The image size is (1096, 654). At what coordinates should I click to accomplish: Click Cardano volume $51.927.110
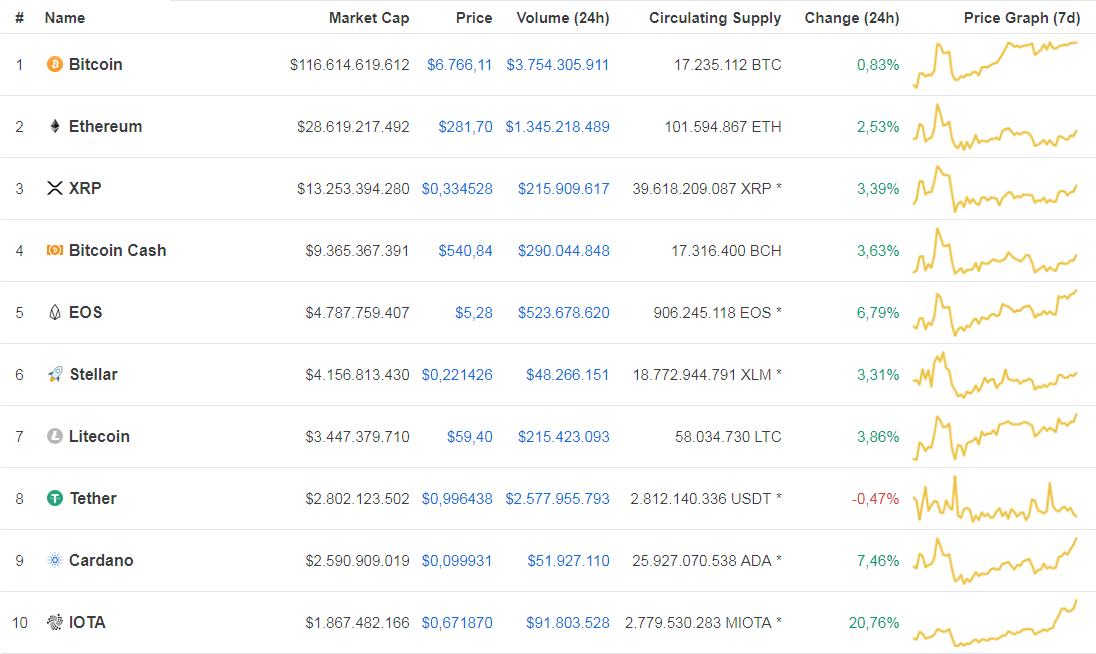tap(568, 561)
